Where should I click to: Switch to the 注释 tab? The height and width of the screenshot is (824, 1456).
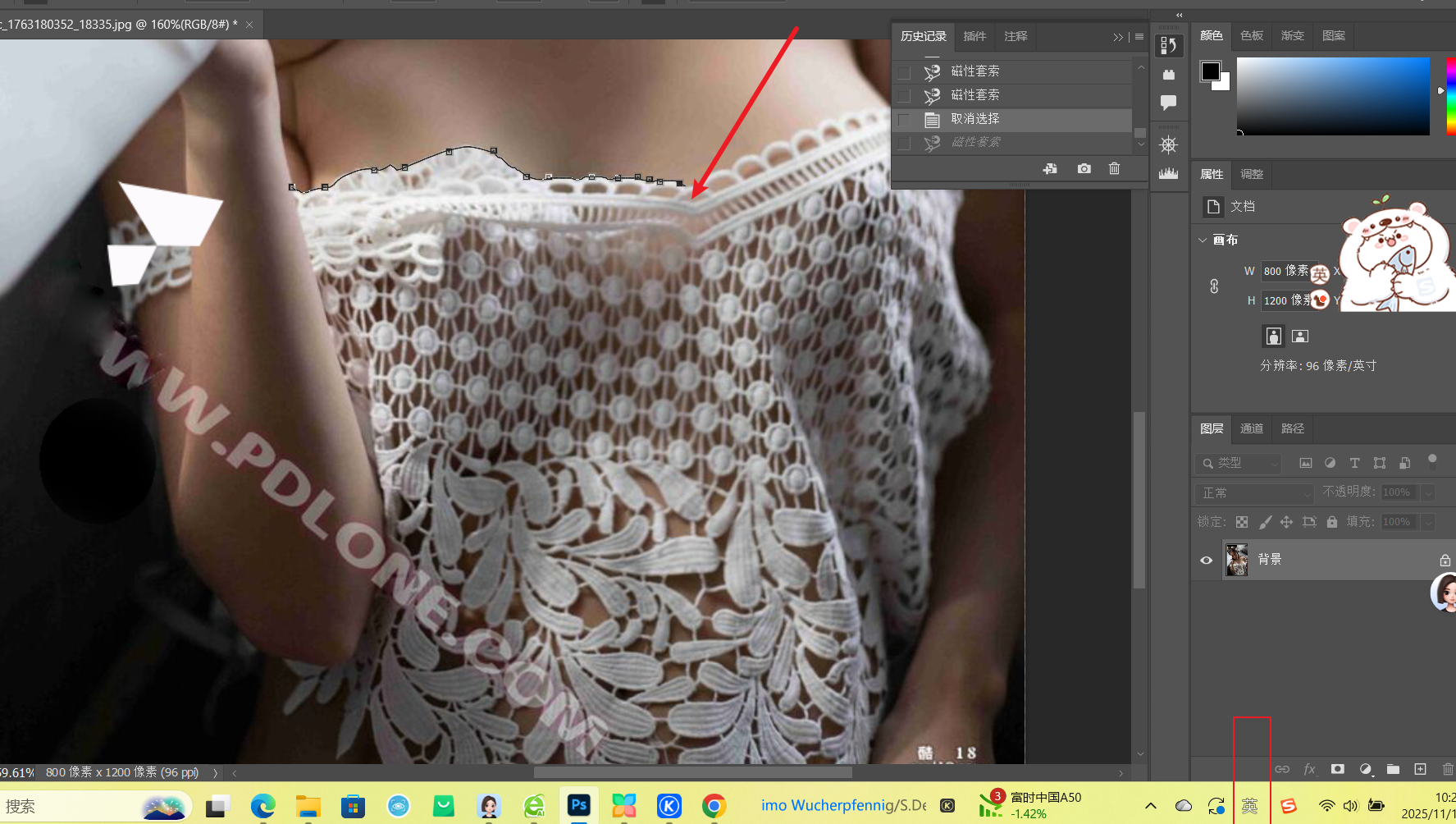[x=1016, y=36]
